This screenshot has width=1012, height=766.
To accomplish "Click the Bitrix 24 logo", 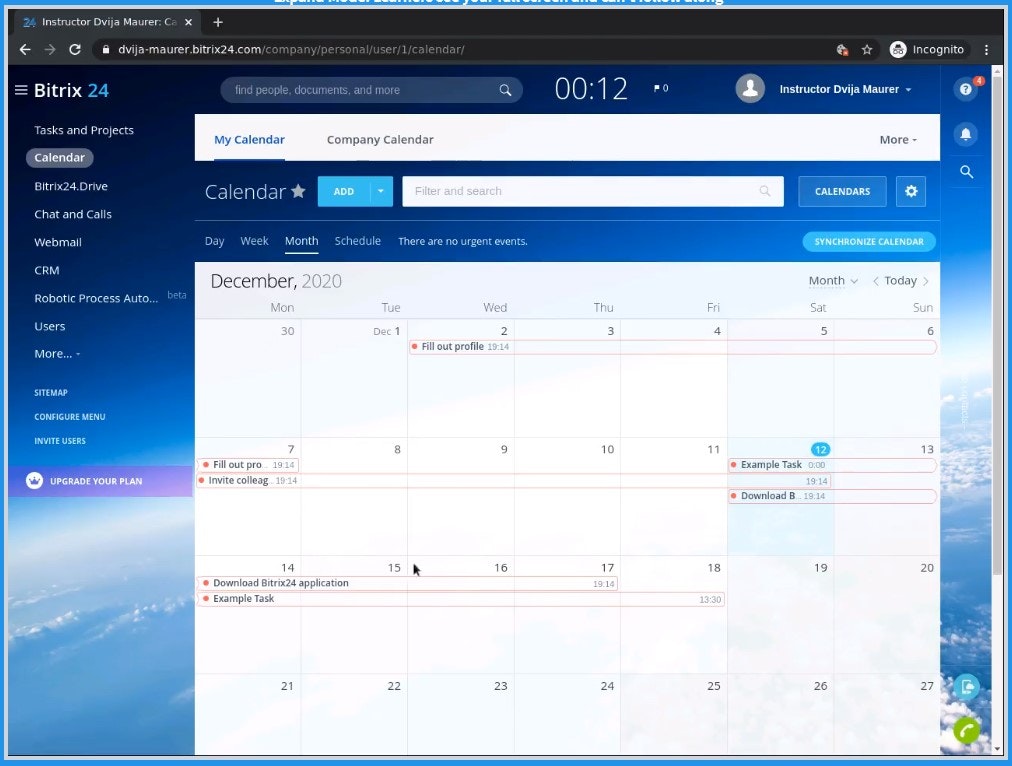I will click(x=71, y=90).
